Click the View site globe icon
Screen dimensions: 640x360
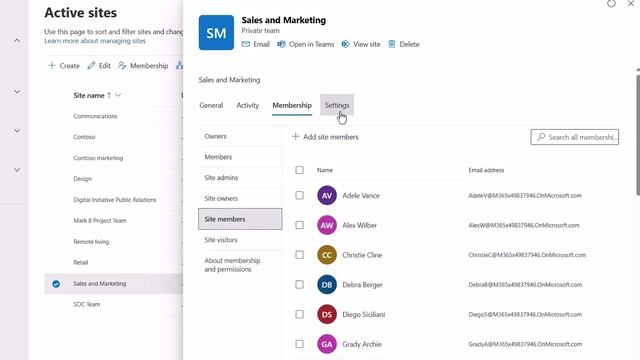coord(345,44)
